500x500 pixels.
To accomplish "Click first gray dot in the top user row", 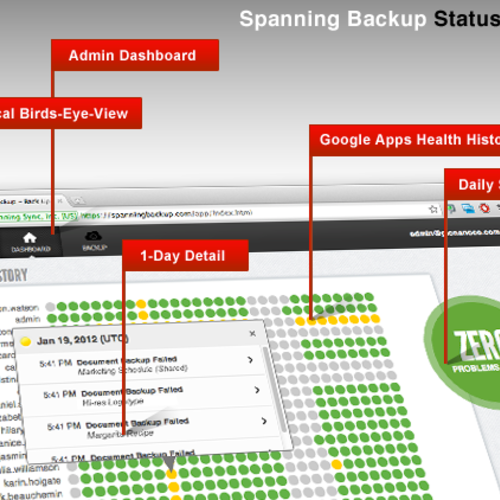I will coord(50,307).
